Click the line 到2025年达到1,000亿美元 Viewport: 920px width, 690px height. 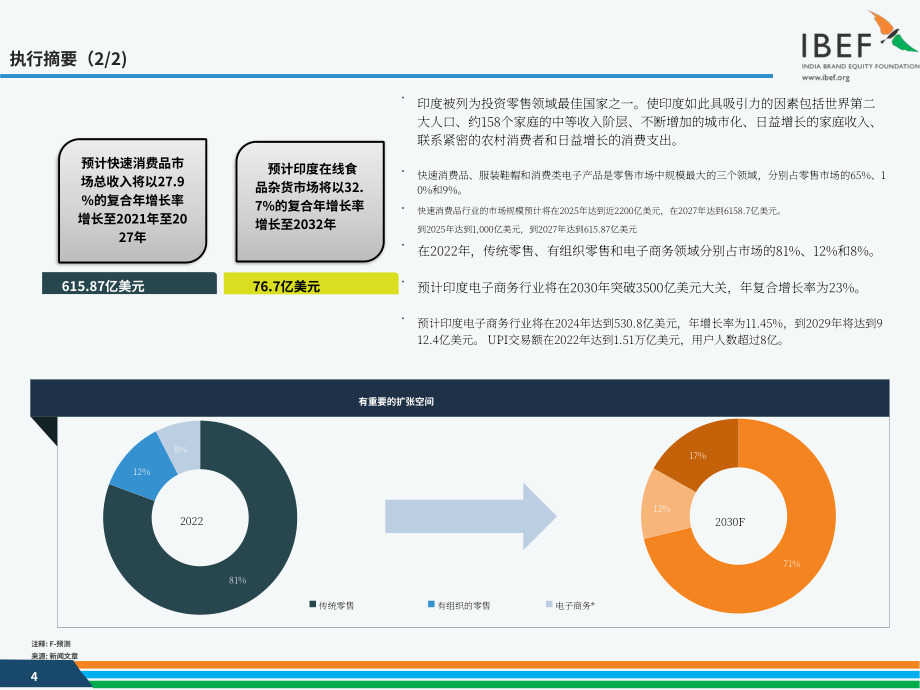527,229
